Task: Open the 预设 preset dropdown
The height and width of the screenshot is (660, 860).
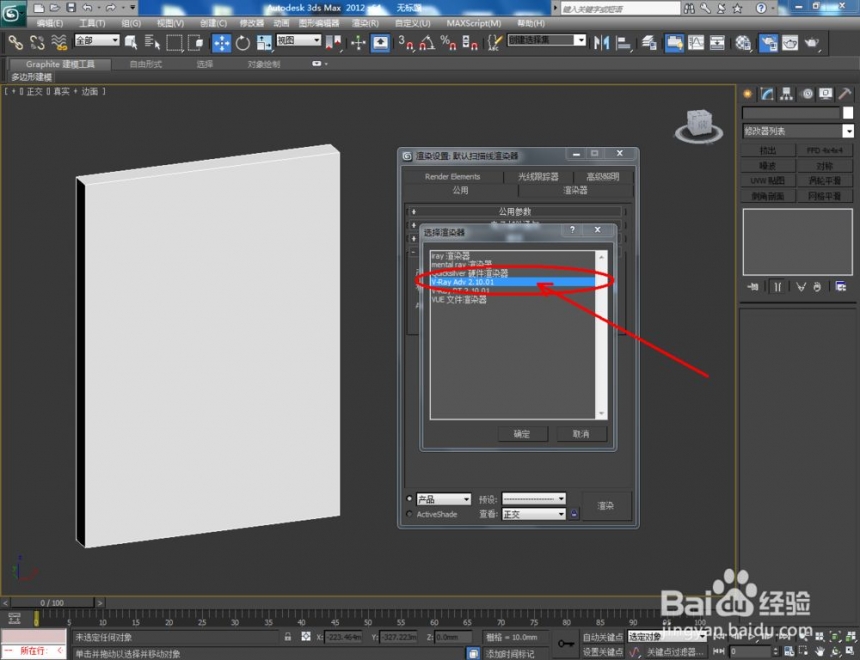Action: tap(534, 499)
